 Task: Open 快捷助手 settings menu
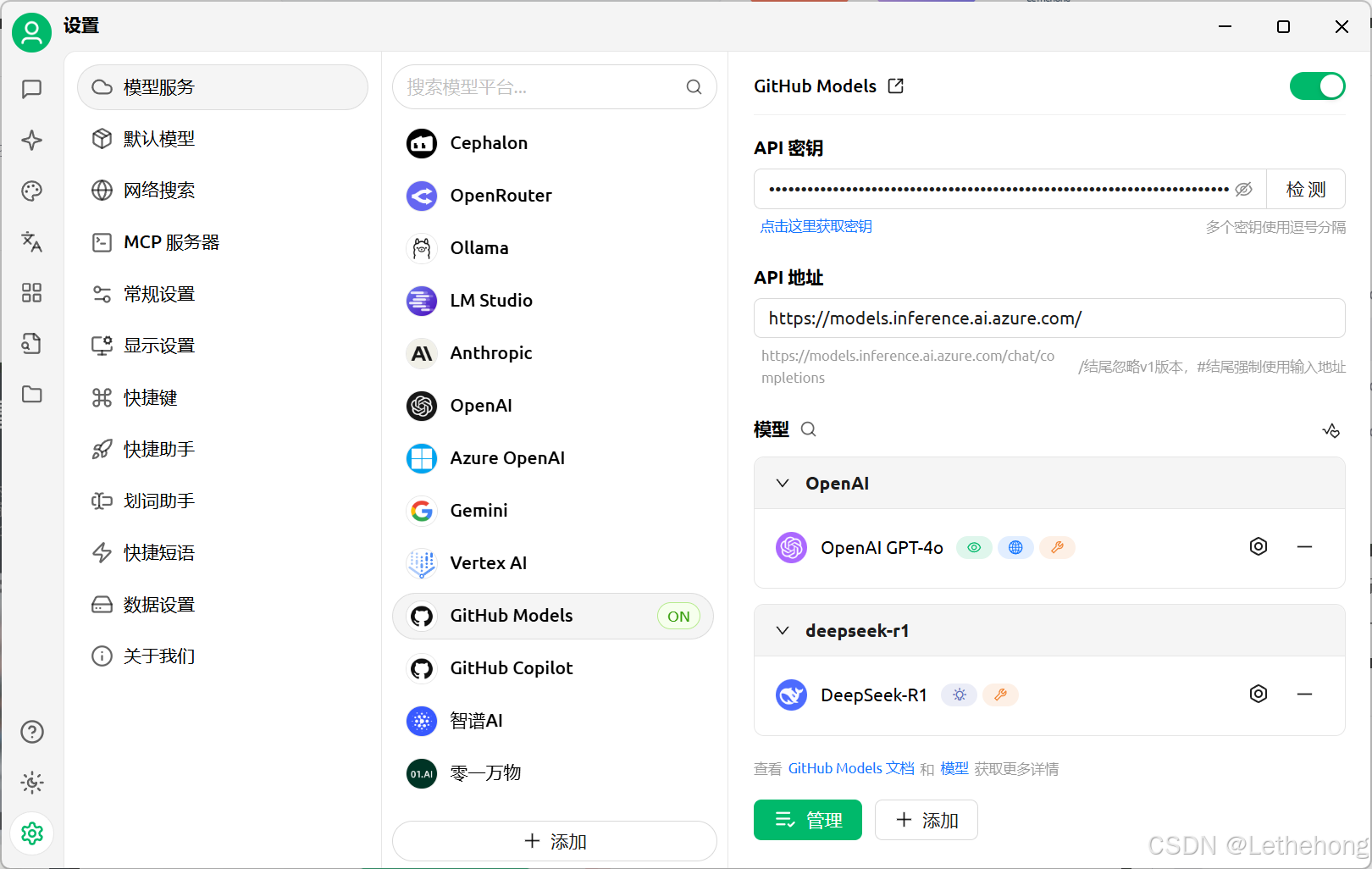coord(223,449)
